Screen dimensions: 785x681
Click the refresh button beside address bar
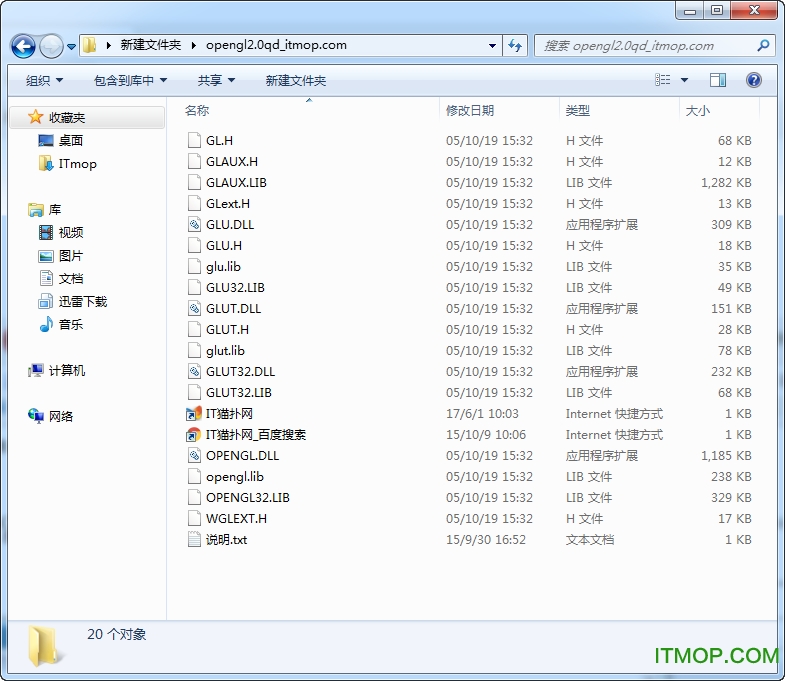[x=516, y=45]
